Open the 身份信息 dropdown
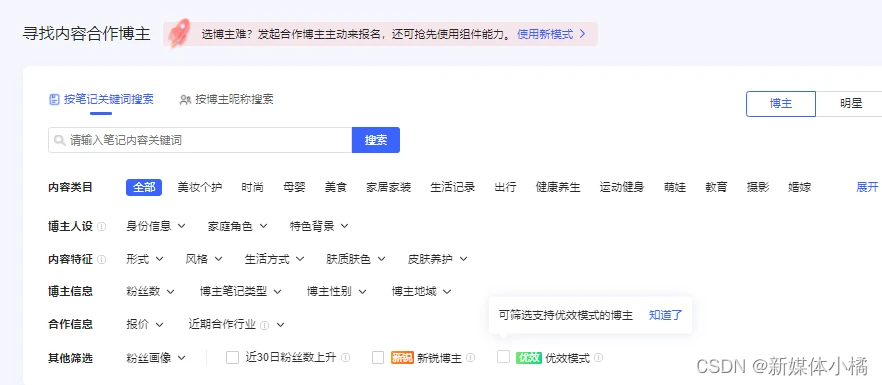This screenshot has width=882, height=385. (156, 226)
